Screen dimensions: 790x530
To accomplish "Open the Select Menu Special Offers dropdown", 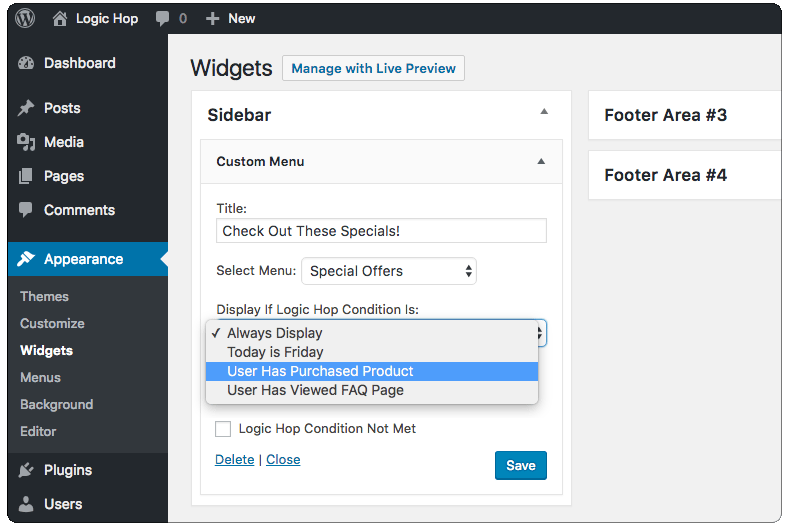I will point(389,271).
